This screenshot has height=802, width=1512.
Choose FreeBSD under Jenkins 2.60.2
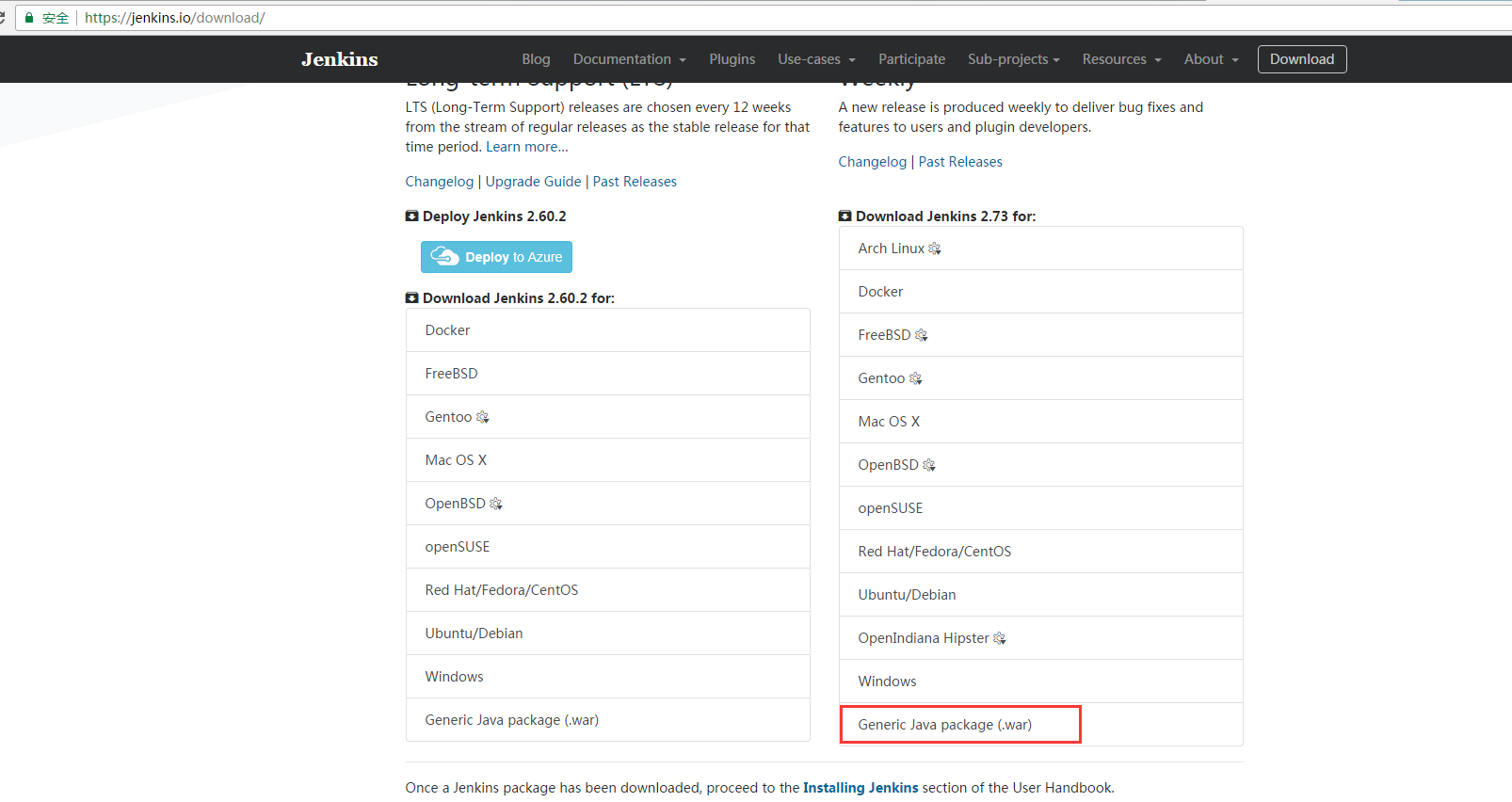coord(608,374)
